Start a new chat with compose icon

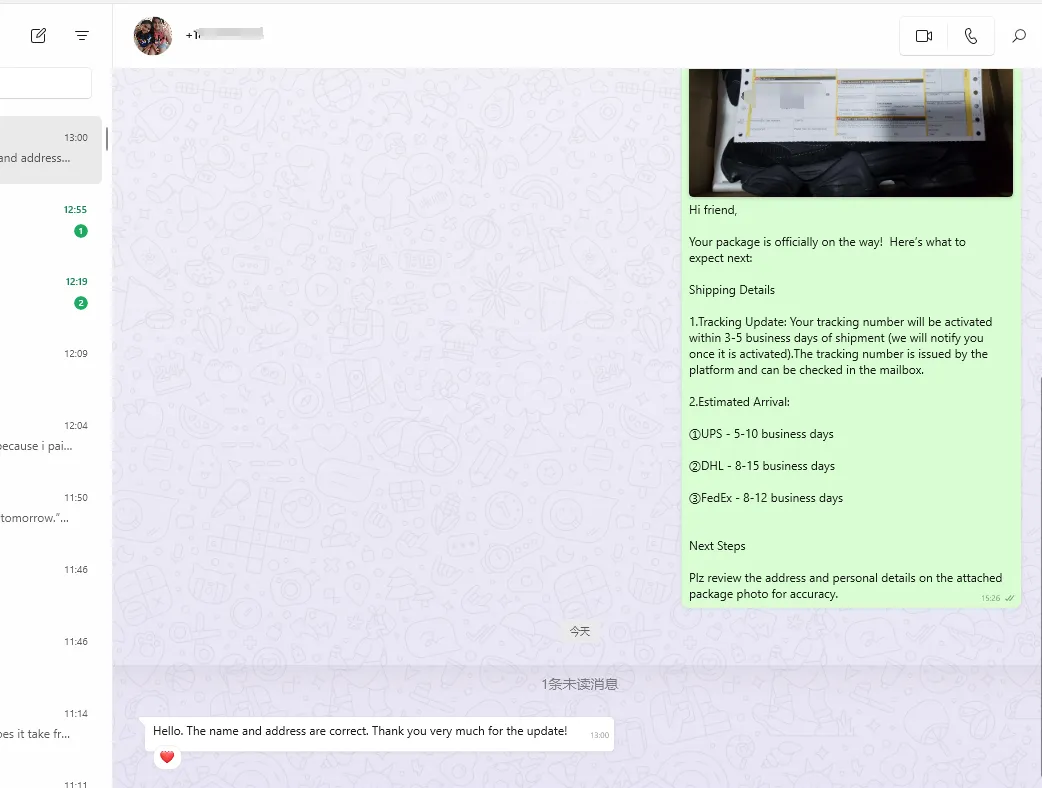tap(39, 36)
